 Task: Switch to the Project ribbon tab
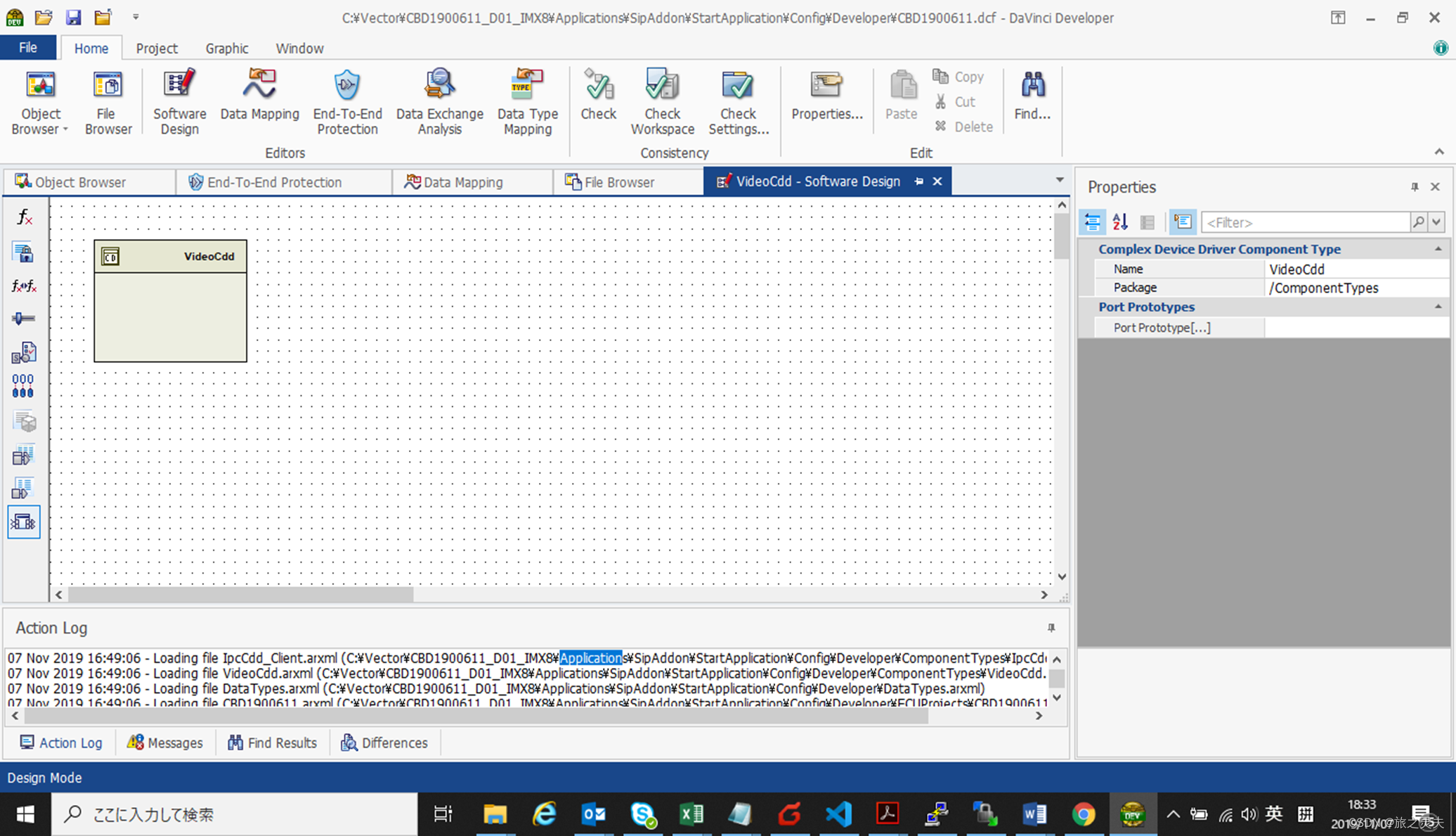(x=157, y=49)
